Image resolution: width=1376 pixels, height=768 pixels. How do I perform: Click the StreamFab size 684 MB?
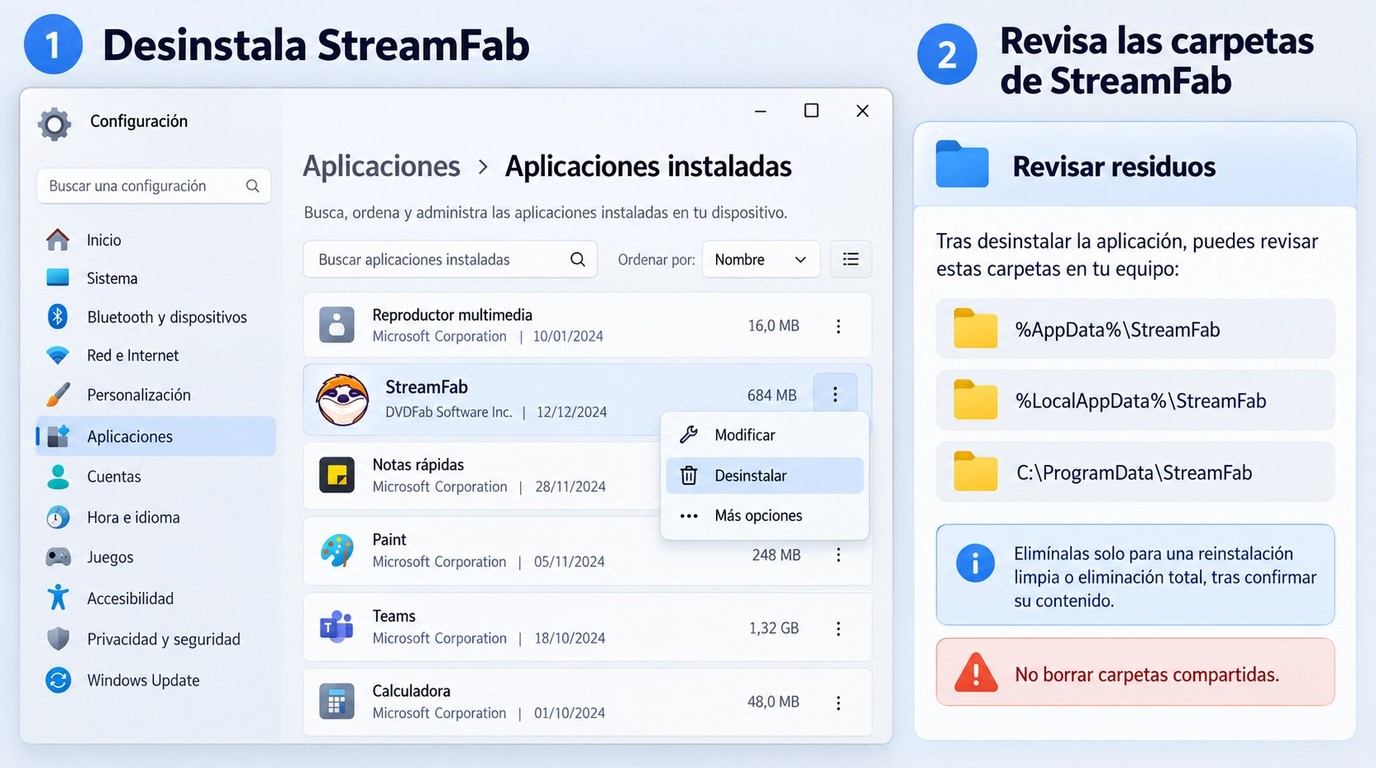(772, 395)
